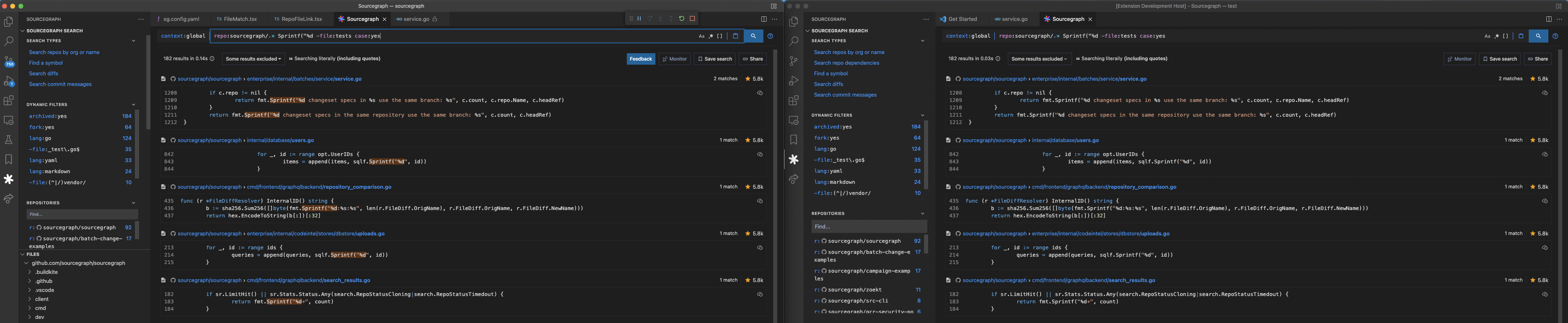Click the blue search button in left window
The height and width of the screenshot is (323, 1568).
pos(753,36)
